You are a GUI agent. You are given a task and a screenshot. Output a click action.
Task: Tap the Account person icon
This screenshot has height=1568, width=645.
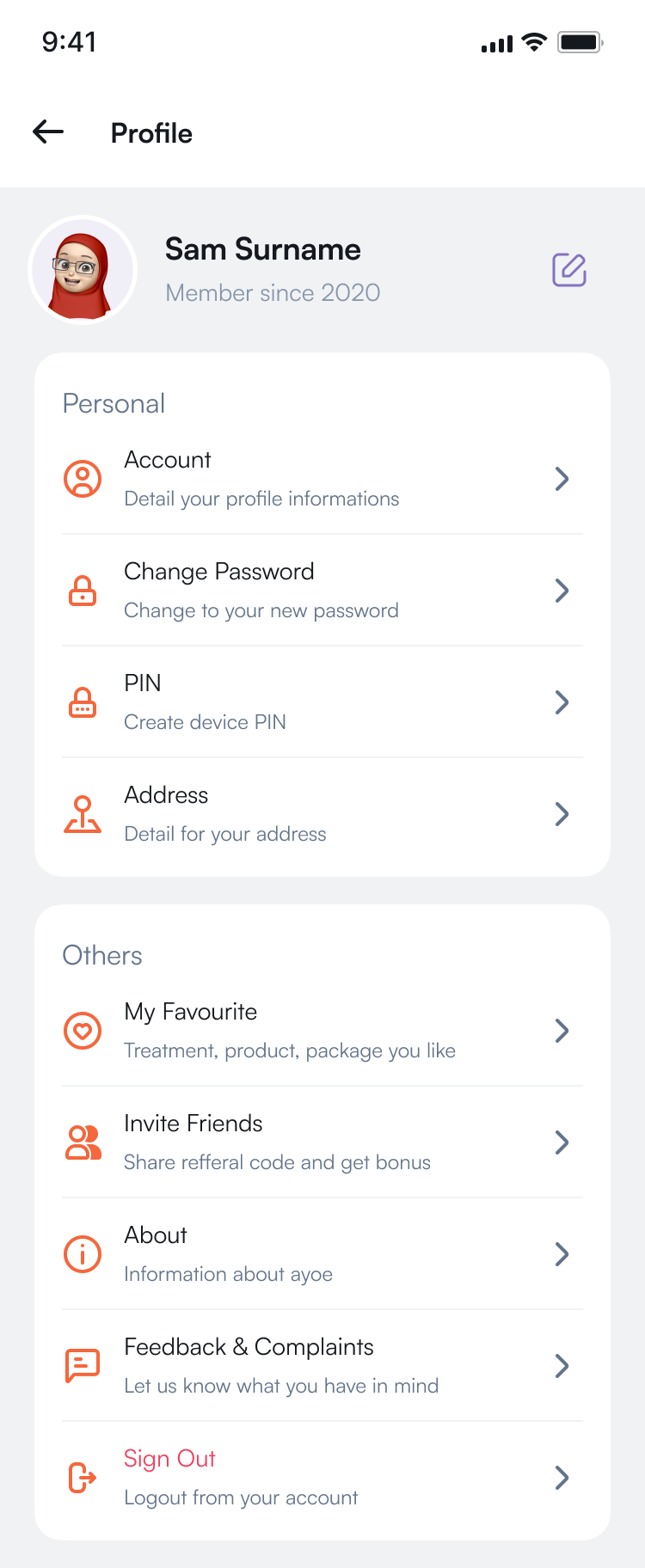(x=83, y=479)
